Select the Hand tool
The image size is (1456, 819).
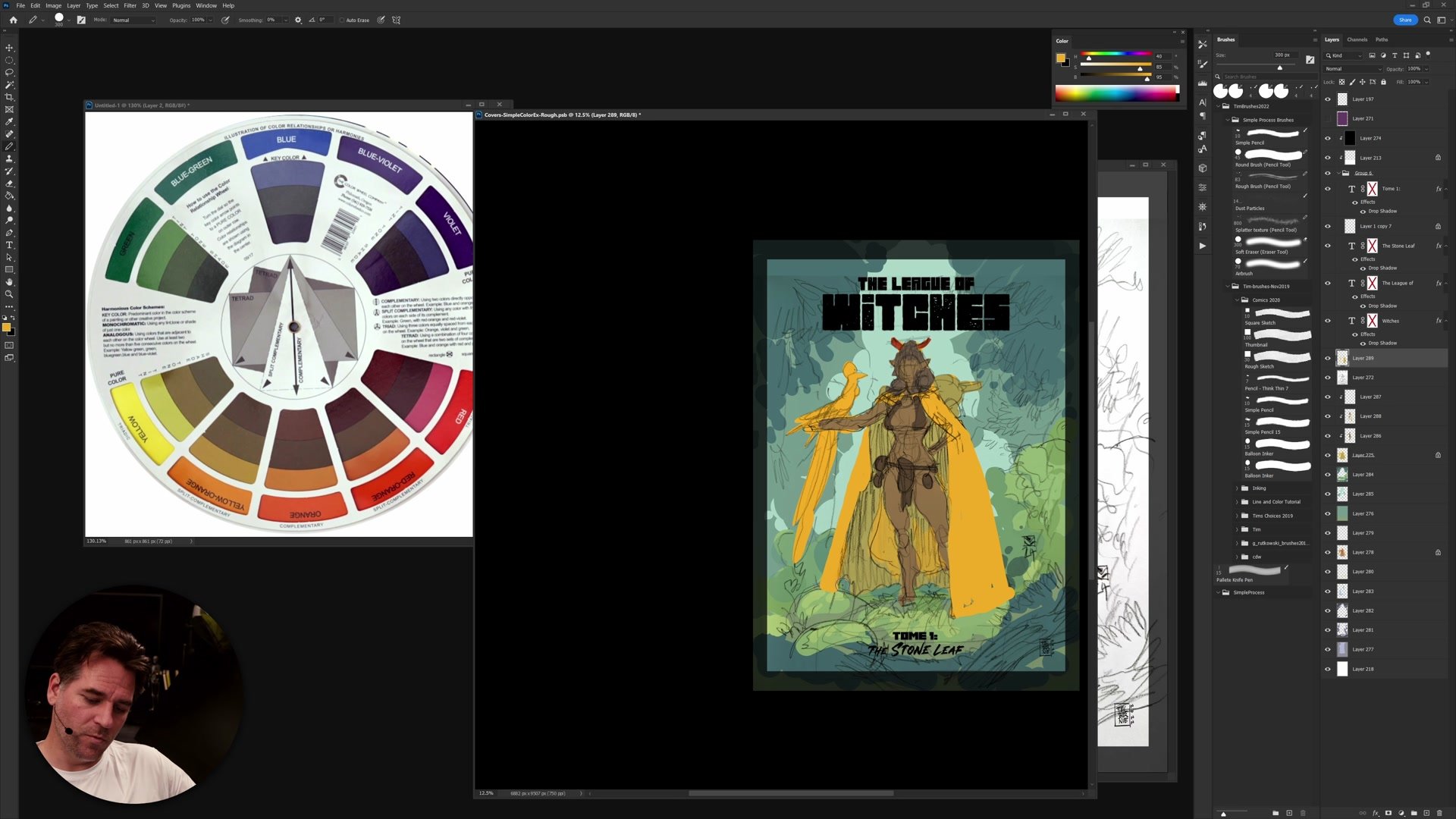tap(9, 282)
